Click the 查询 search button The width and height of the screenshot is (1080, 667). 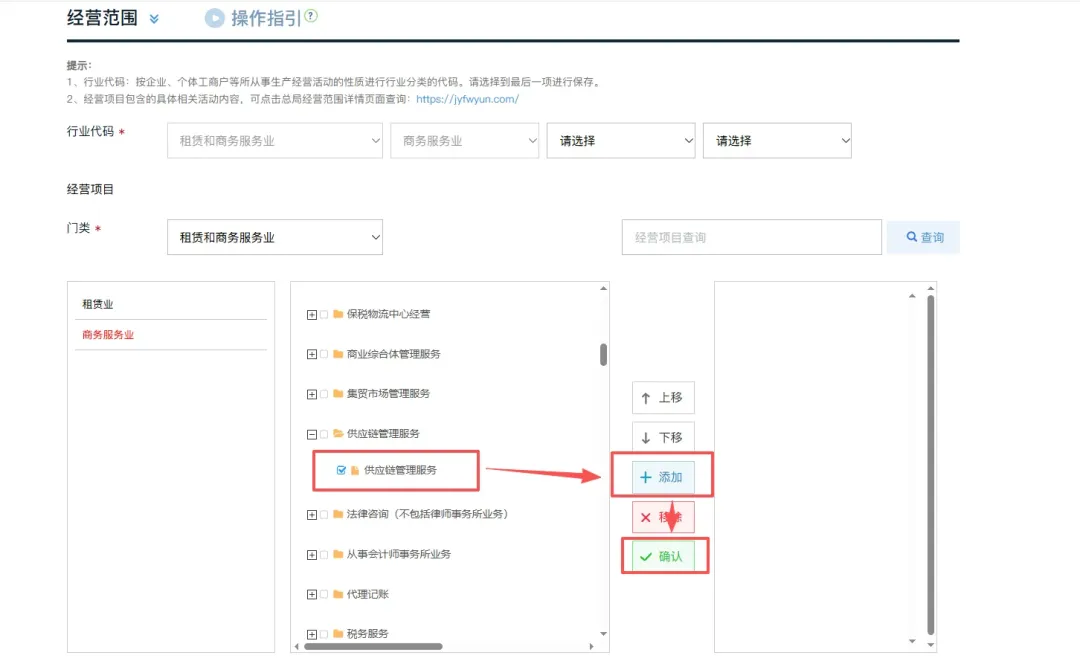pyautogui.click(x=922, y=237)
